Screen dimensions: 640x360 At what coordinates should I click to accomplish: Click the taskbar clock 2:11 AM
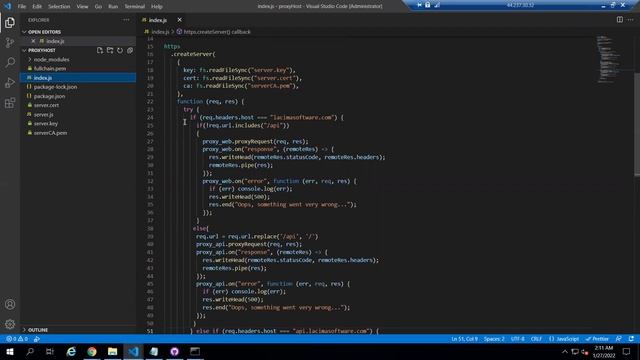[603, 351]
